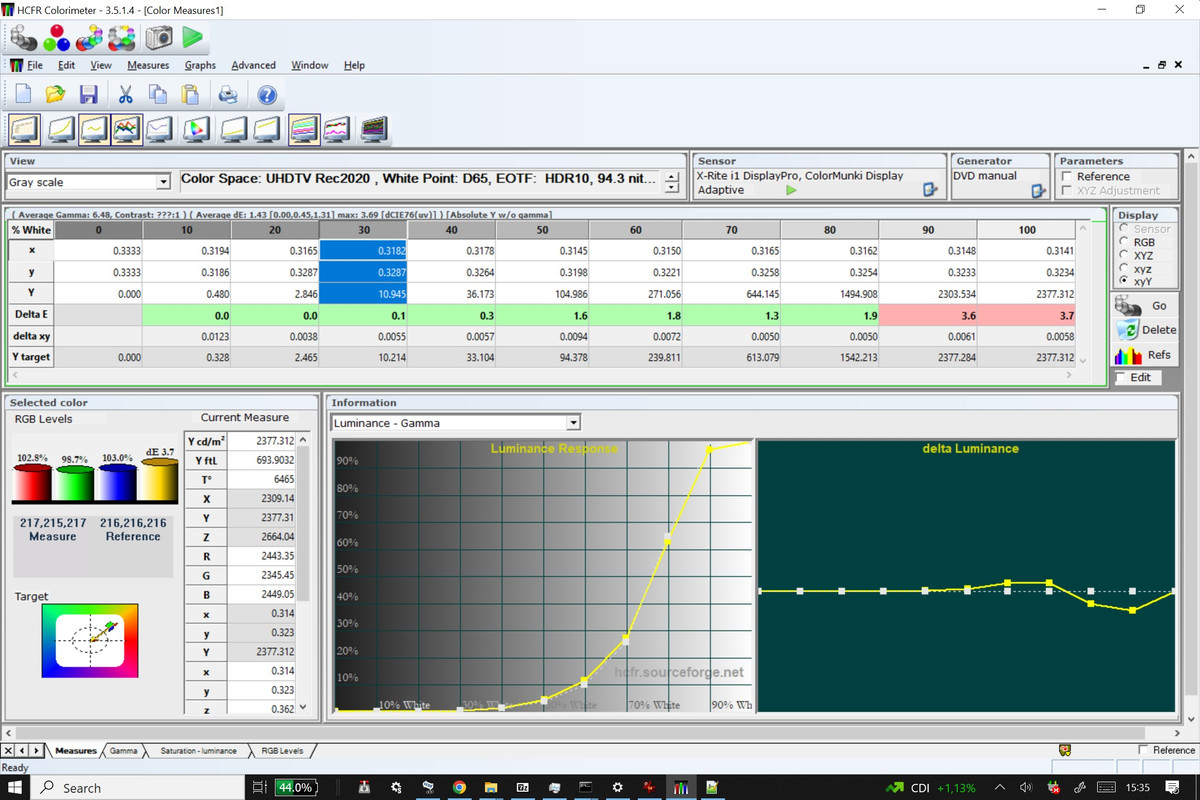Open the Advanced menu

[254, 65]
